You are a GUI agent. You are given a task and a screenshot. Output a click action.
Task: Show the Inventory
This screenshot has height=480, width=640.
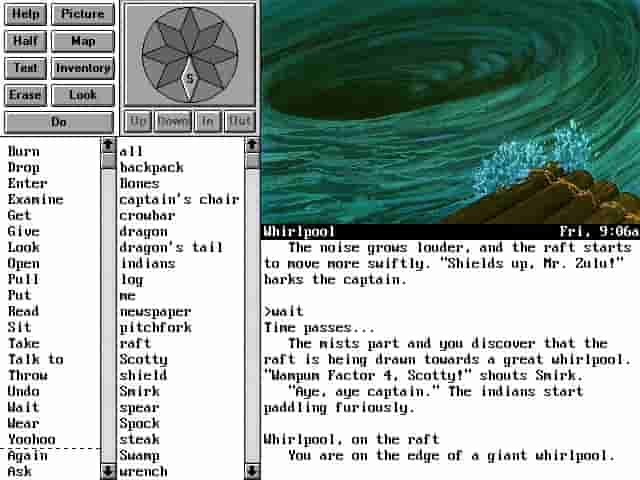pos(83,68)
